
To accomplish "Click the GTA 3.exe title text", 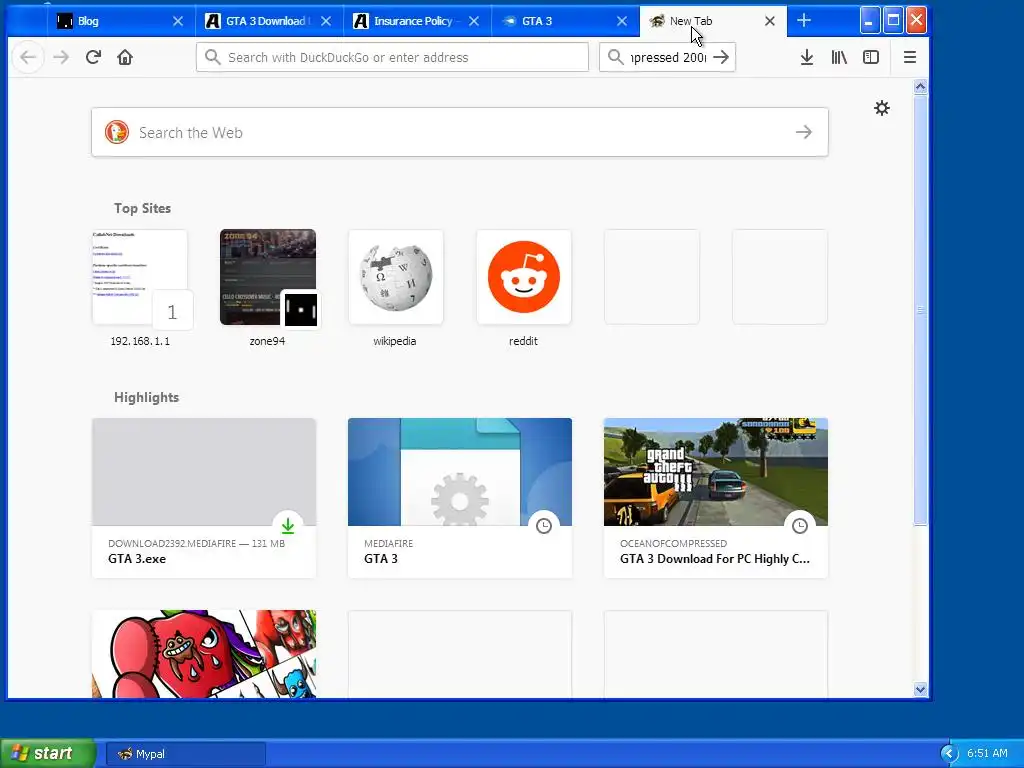I will 137,559.
